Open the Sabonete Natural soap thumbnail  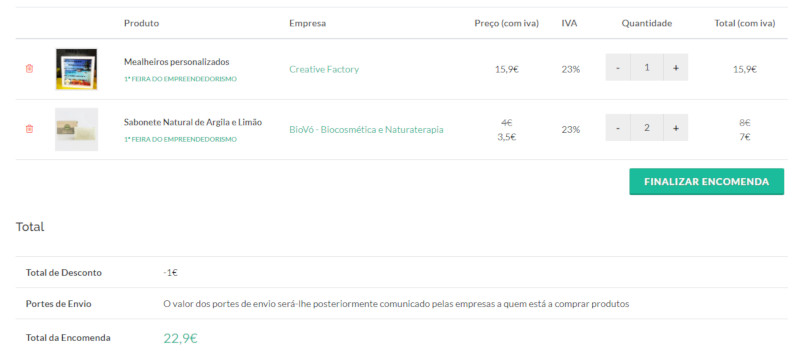(x=77, y=130)
